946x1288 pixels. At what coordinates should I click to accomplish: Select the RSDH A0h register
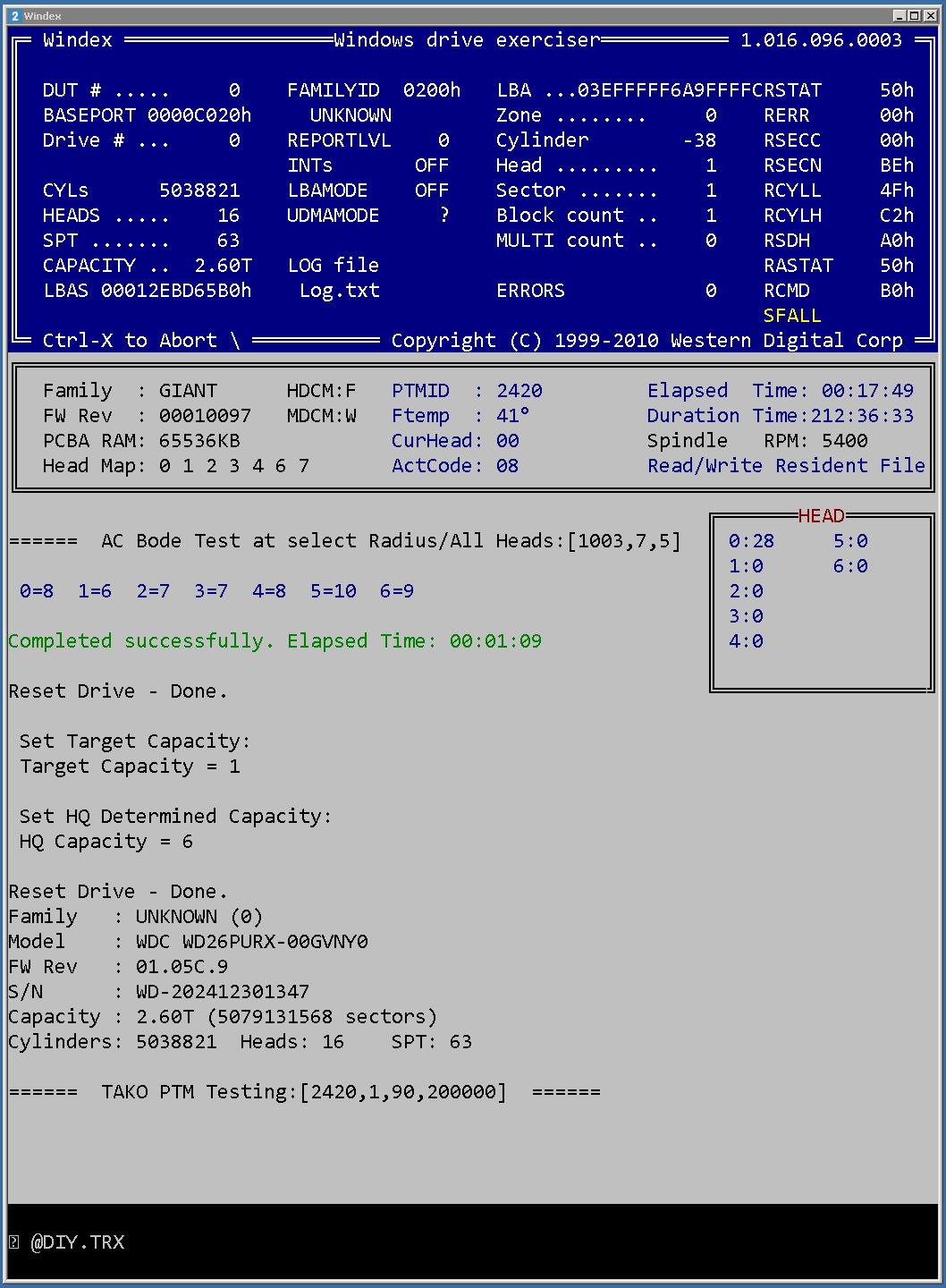pyautogui.click(x=839, y=241)
